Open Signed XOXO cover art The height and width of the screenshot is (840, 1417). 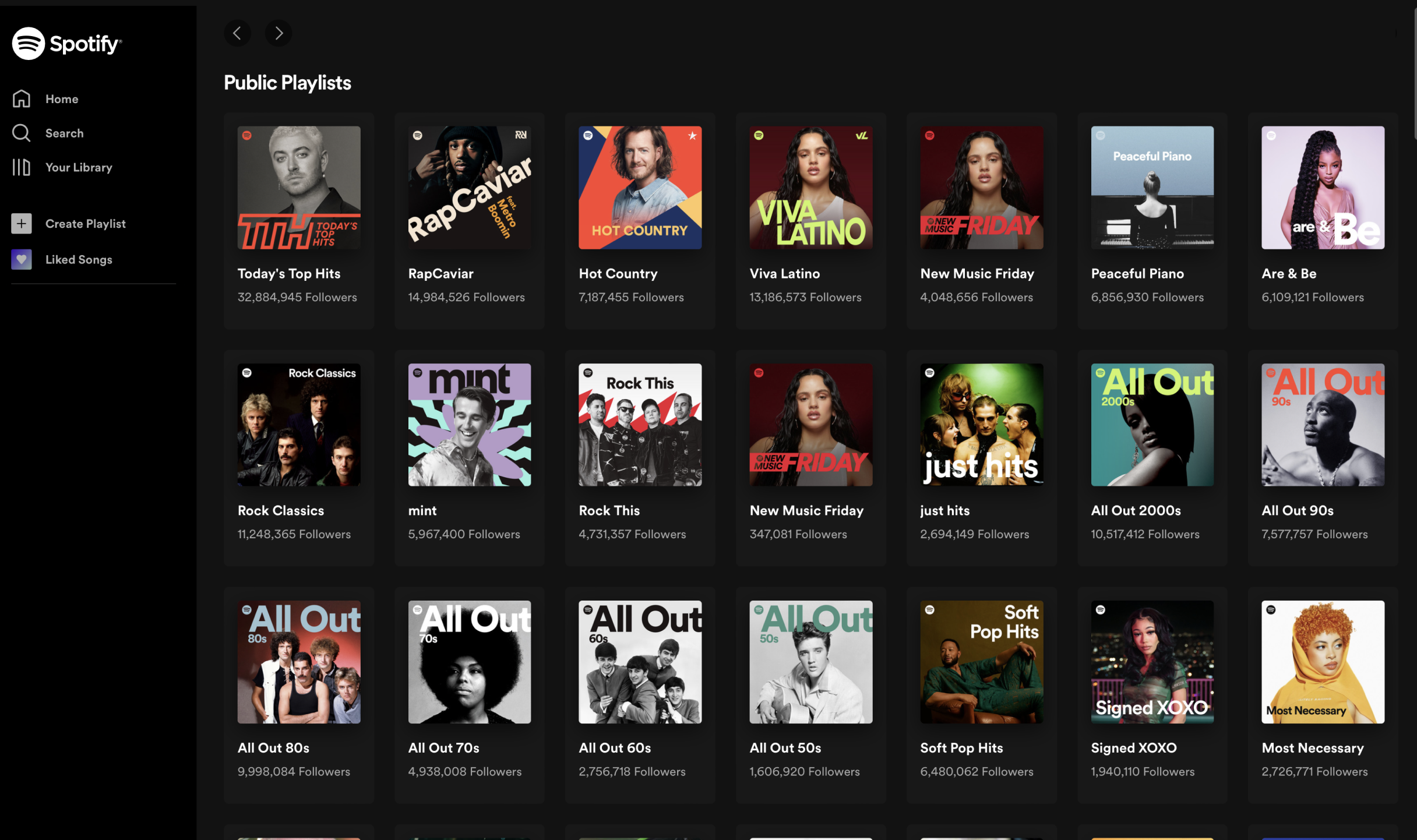point(1152,662)
